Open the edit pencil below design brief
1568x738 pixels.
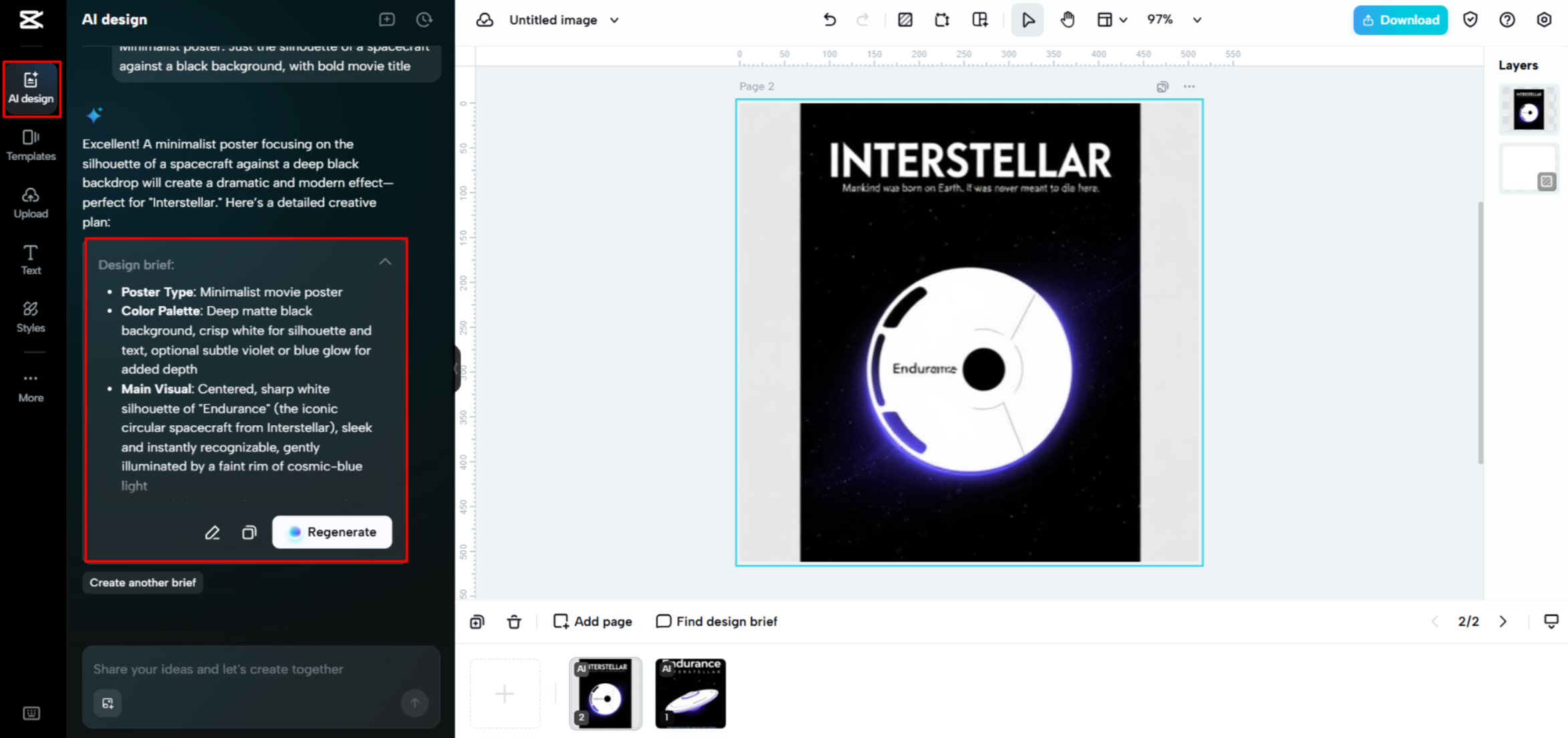tap(213, 532)
